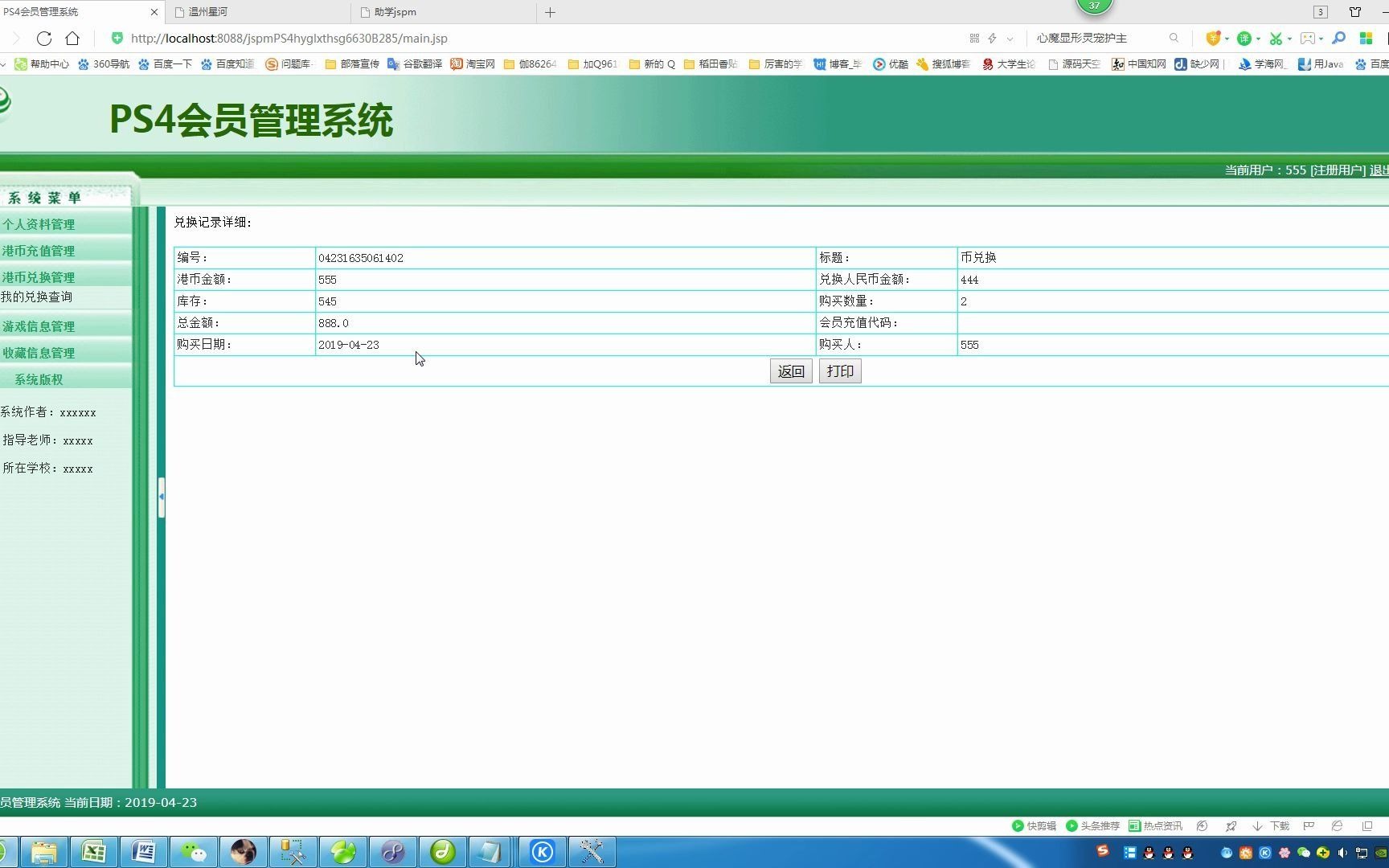This screenshot has width=1389, height=868.
Task: Open the skin shirt icon in title bar
Action: 1355,12
